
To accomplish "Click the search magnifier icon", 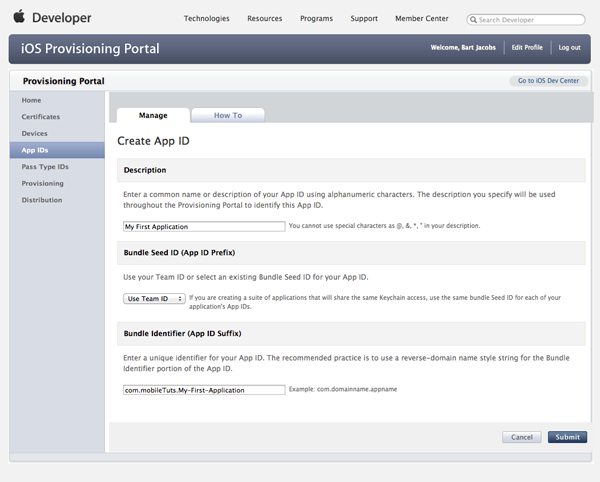I will click(473, 20).
